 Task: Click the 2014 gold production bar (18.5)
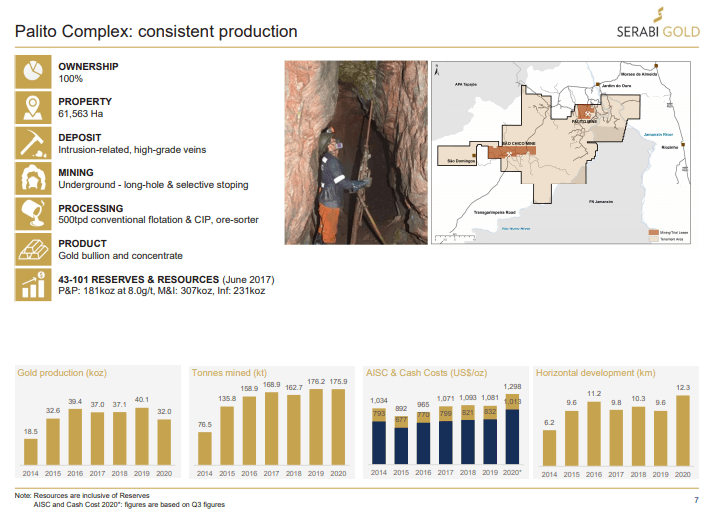pos(31,452)
